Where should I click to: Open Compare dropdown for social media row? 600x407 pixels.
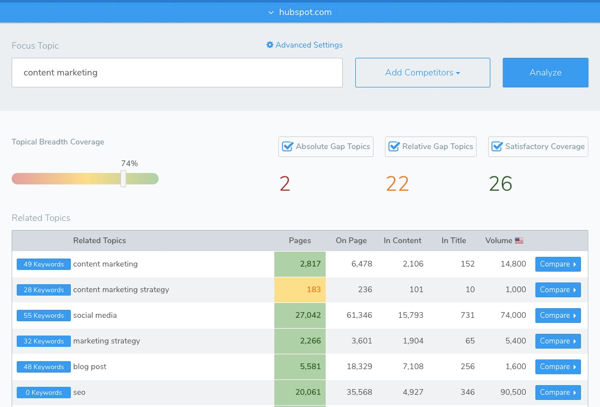pyautogui.click(x=557, y=315)
